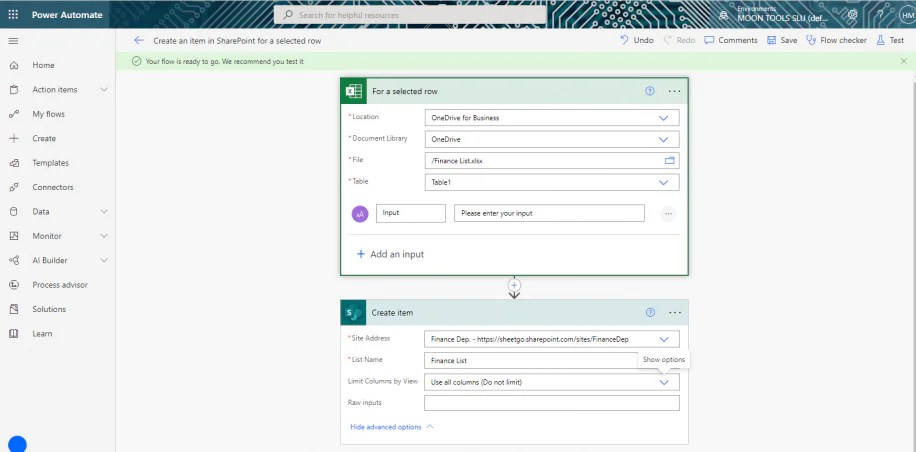Click the List Name field
Viewport: 916px width, 452px height.
(x=552, y=360)
